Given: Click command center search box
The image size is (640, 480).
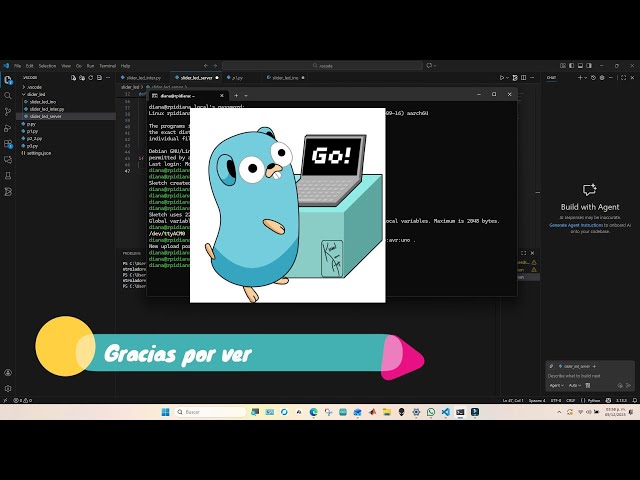Looking at the screenshot, I should pos(322,65).
